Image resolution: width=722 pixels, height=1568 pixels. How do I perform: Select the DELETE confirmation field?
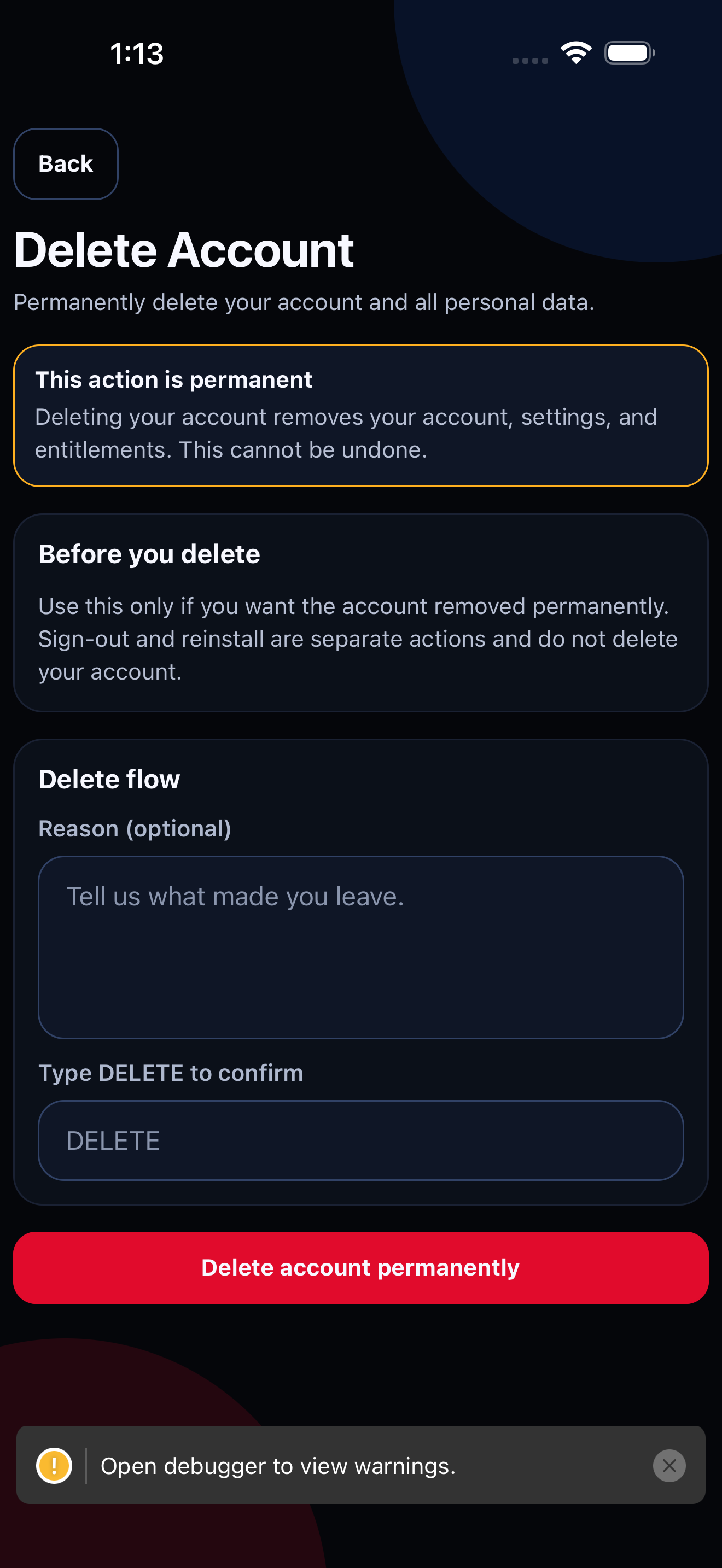click(x=361, y=1139)
